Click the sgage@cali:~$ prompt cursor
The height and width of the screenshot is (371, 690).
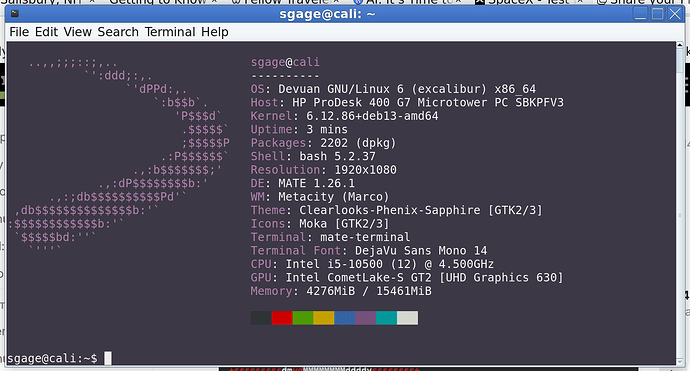108,358
